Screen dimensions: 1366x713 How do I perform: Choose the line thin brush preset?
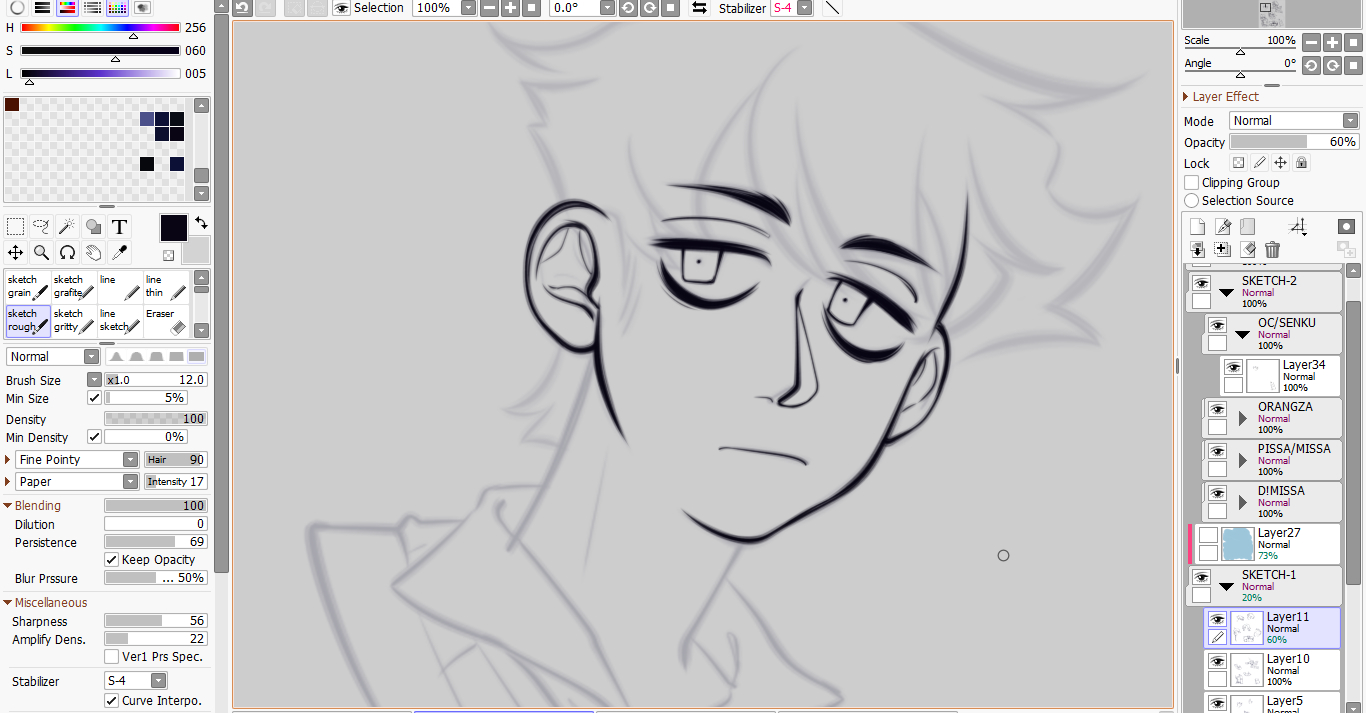[x=166, y=287]
